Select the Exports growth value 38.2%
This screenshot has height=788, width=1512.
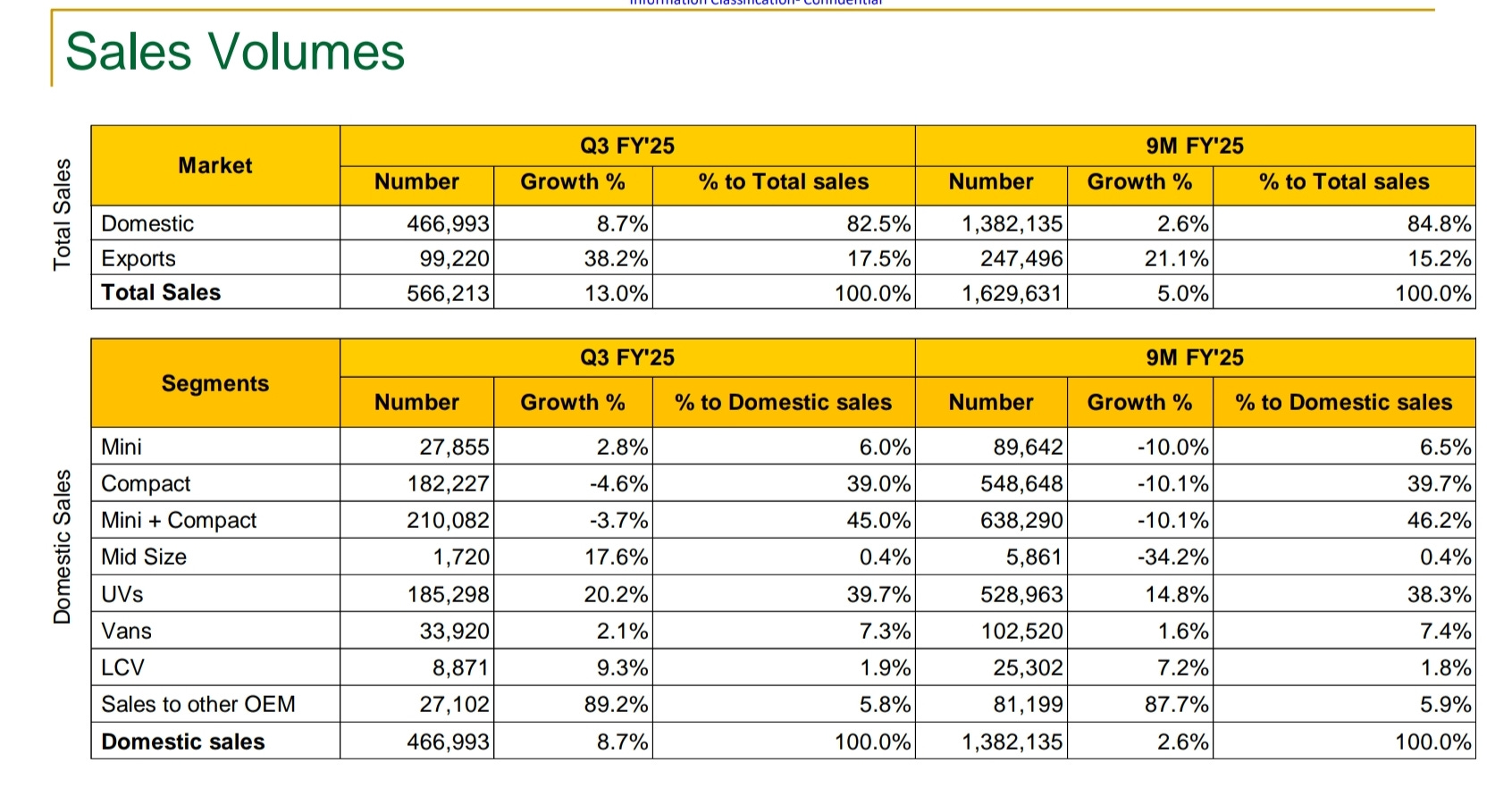click(617, 258)
